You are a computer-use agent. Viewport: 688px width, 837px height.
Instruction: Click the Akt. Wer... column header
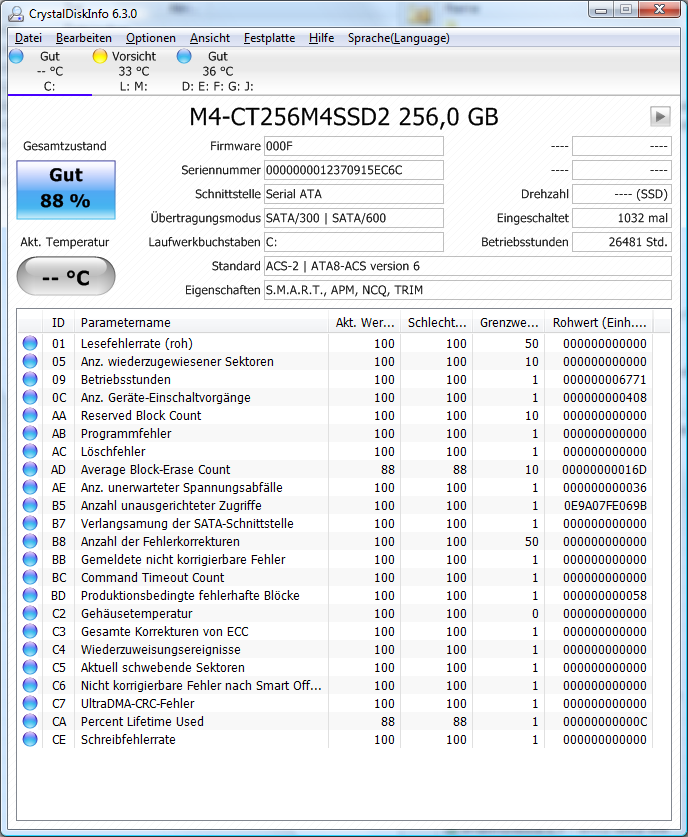tap(364, 322)
